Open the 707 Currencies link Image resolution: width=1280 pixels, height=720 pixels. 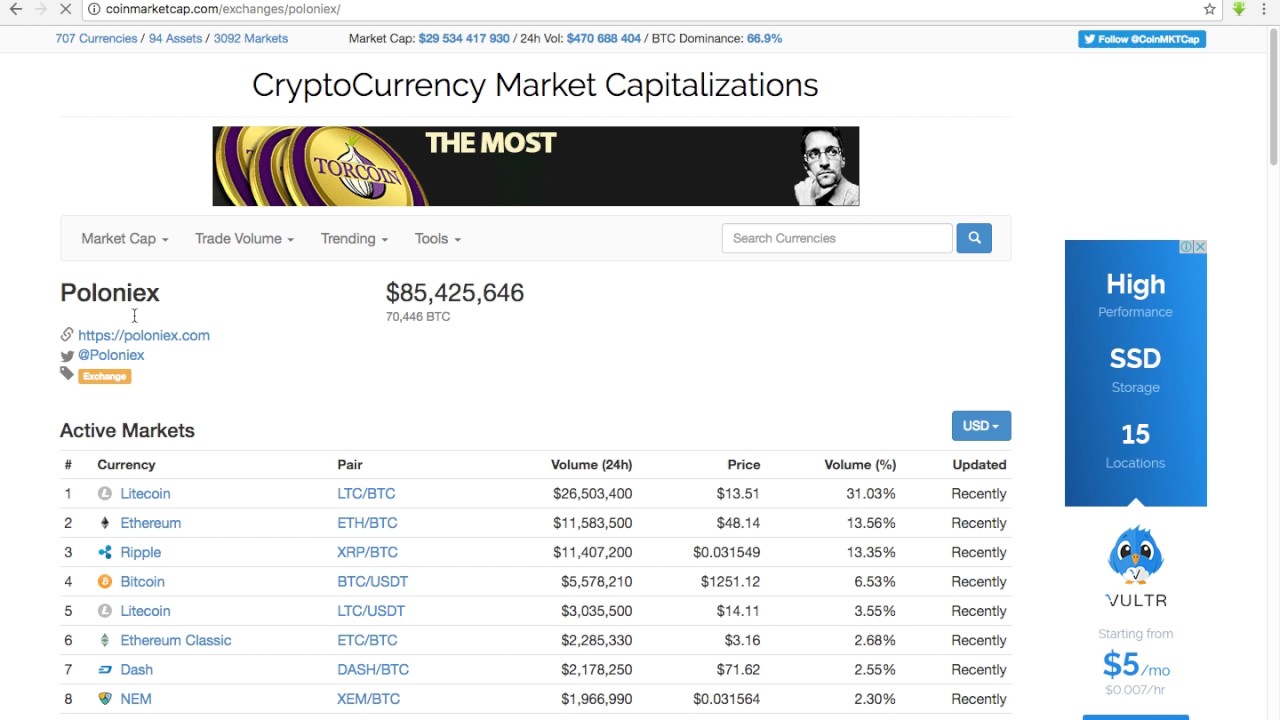[96, 38]
